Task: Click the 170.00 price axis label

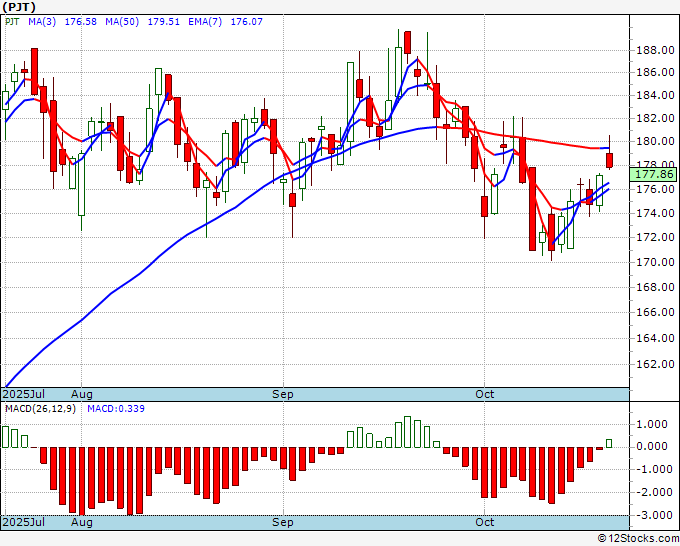Action: coord(655,262)
